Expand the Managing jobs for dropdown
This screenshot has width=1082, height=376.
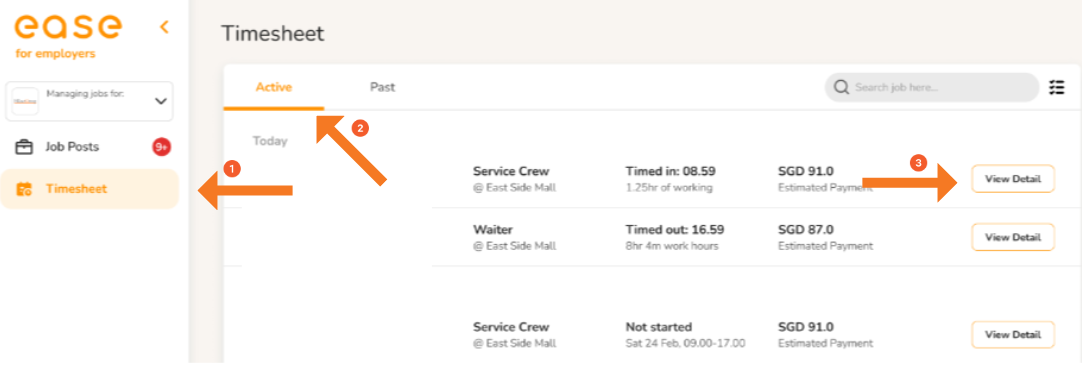pyautogui.click(x=89, y=101)
